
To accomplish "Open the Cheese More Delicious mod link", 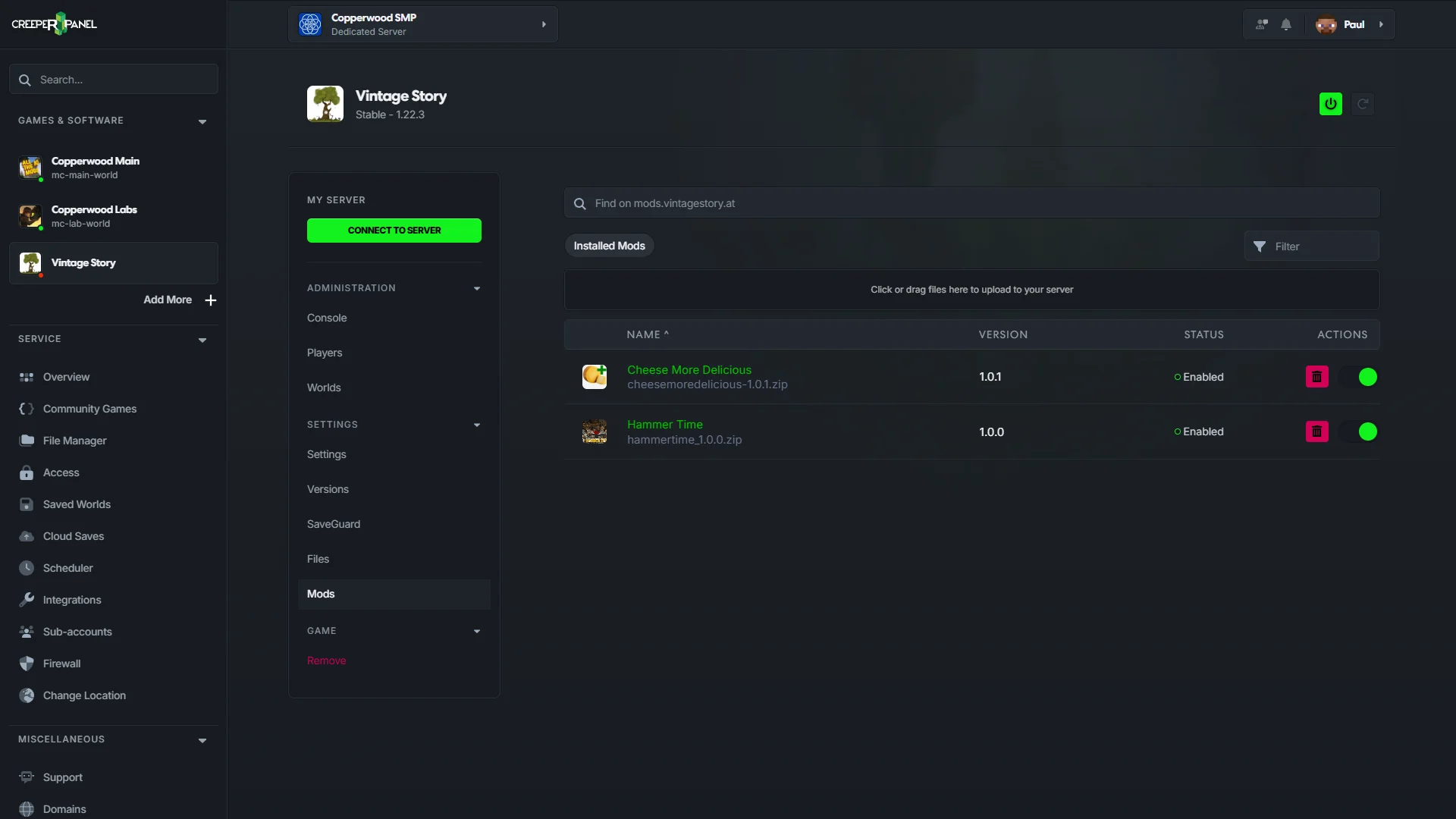I will coord(689,370).
